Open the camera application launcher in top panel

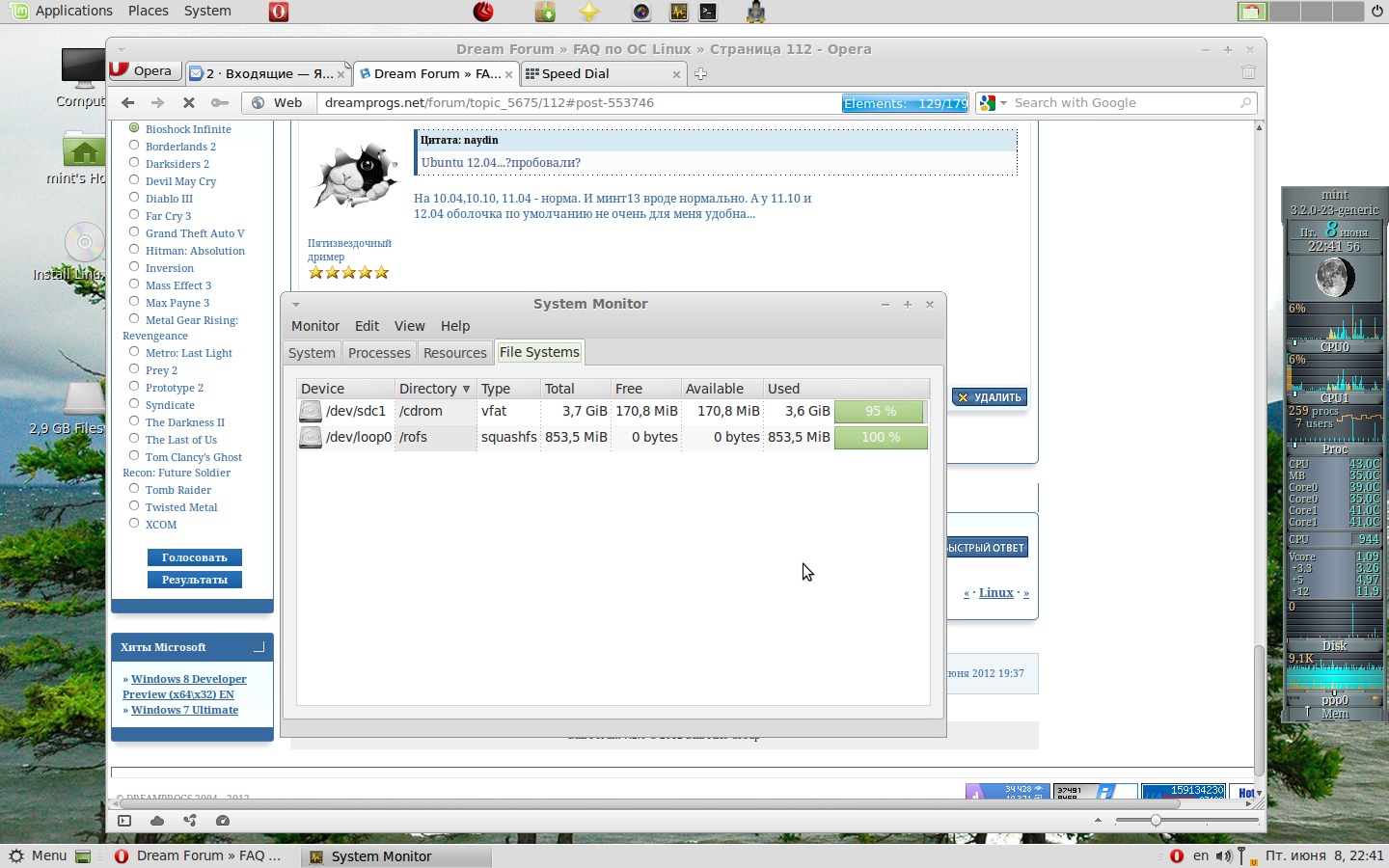(641, 12)
